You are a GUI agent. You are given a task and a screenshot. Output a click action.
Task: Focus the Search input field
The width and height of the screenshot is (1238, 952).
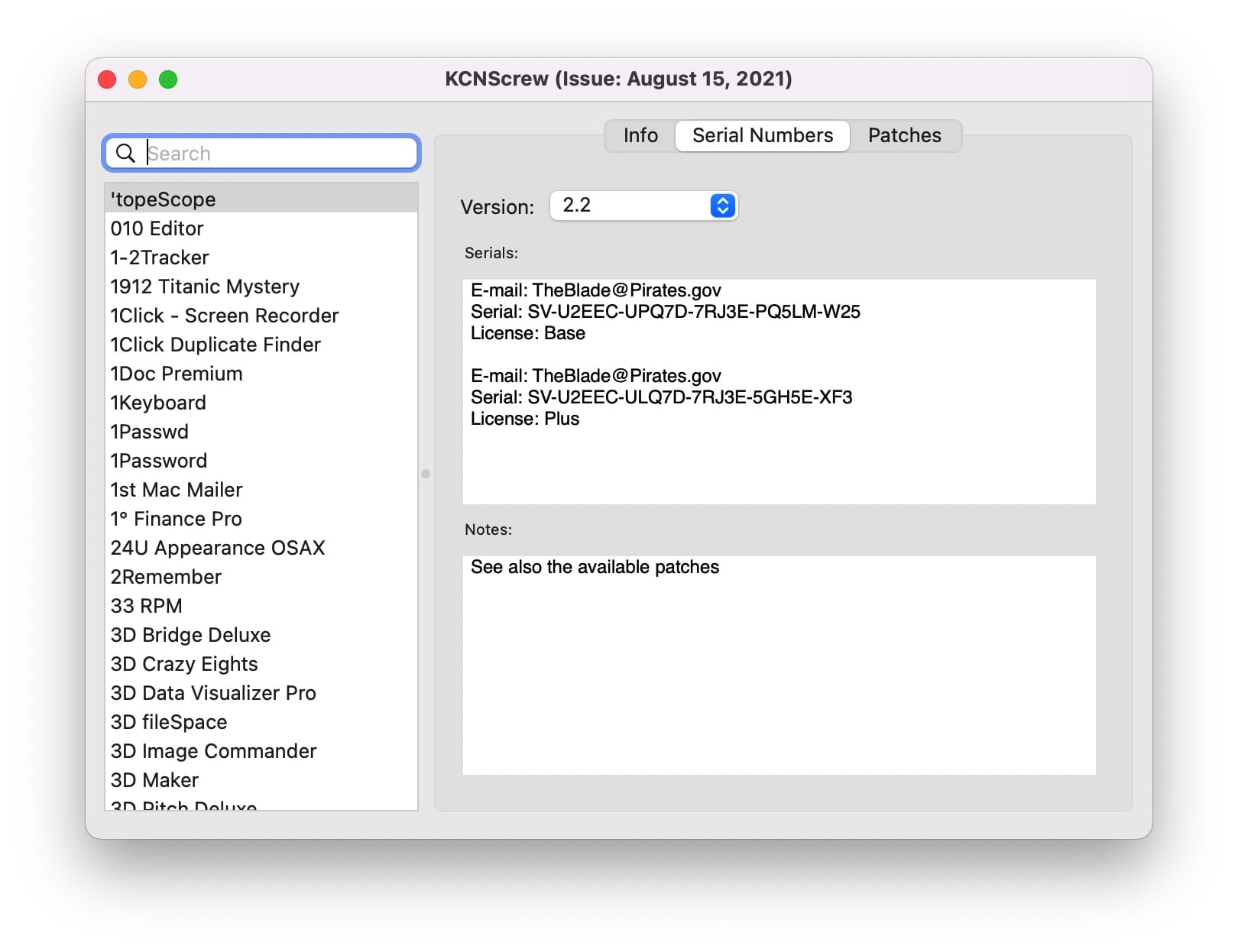click(x=261, y=153)
